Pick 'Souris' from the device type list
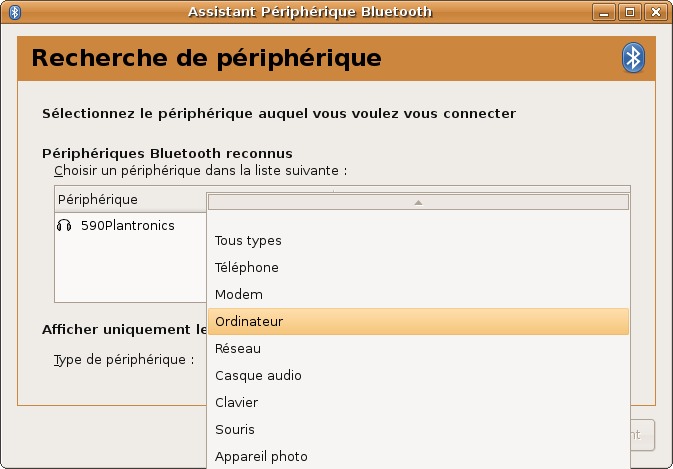 point(235,430)
